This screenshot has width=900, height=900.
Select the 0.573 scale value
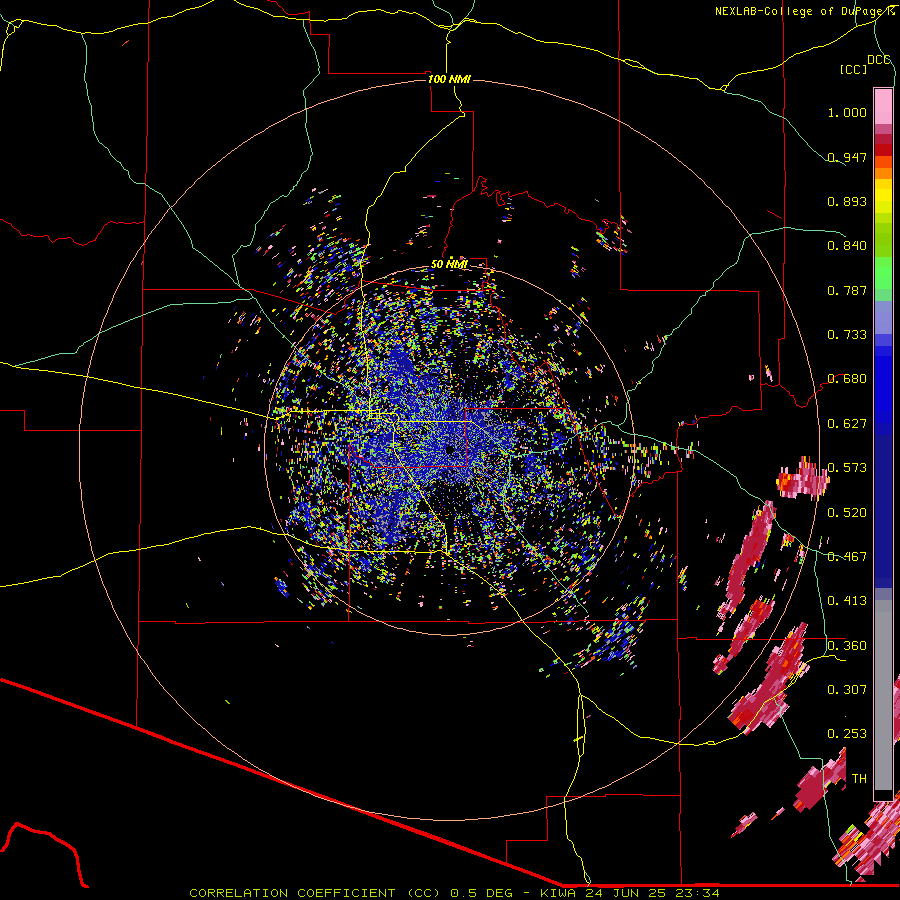tap(847, 468)
